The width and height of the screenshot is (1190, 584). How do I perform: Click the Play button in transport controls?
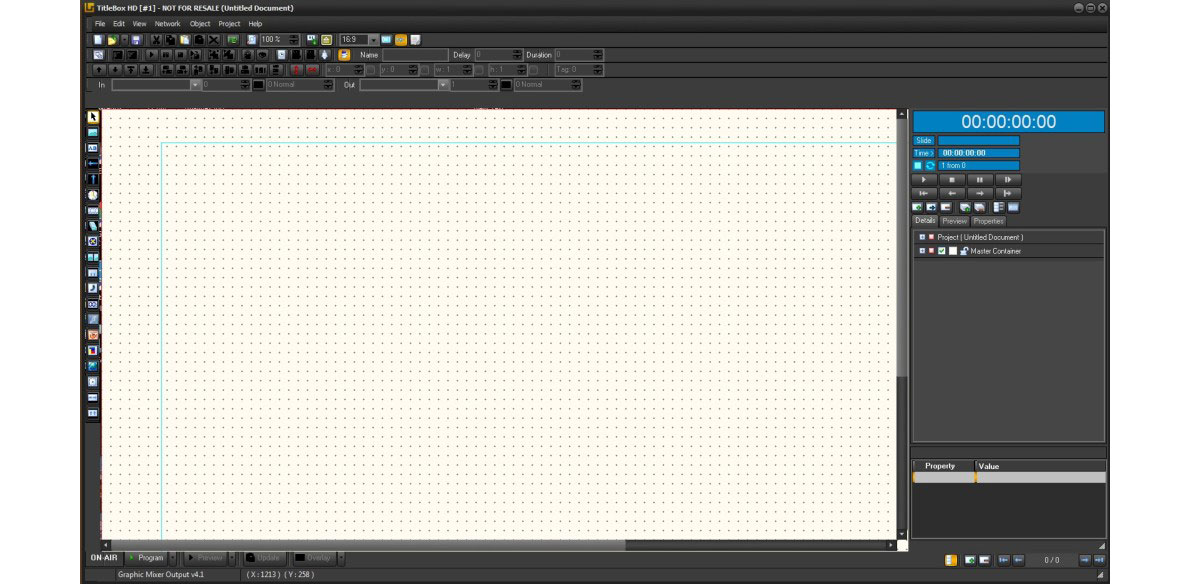(x=924, y=180)
